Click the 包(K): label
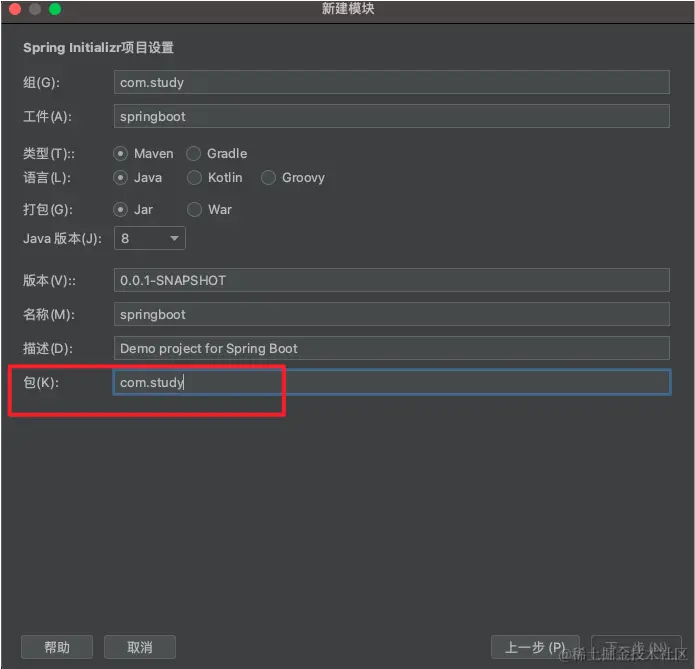 point(41,383)
